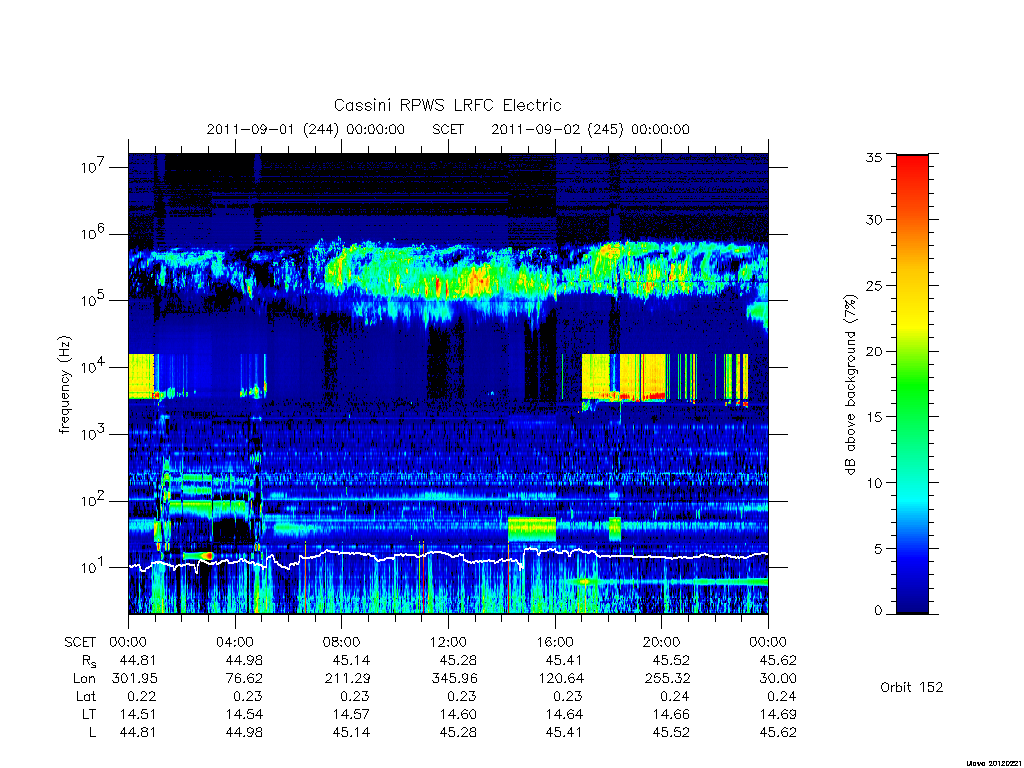Click the color bar tick label 5

click(x=878, y=549)
